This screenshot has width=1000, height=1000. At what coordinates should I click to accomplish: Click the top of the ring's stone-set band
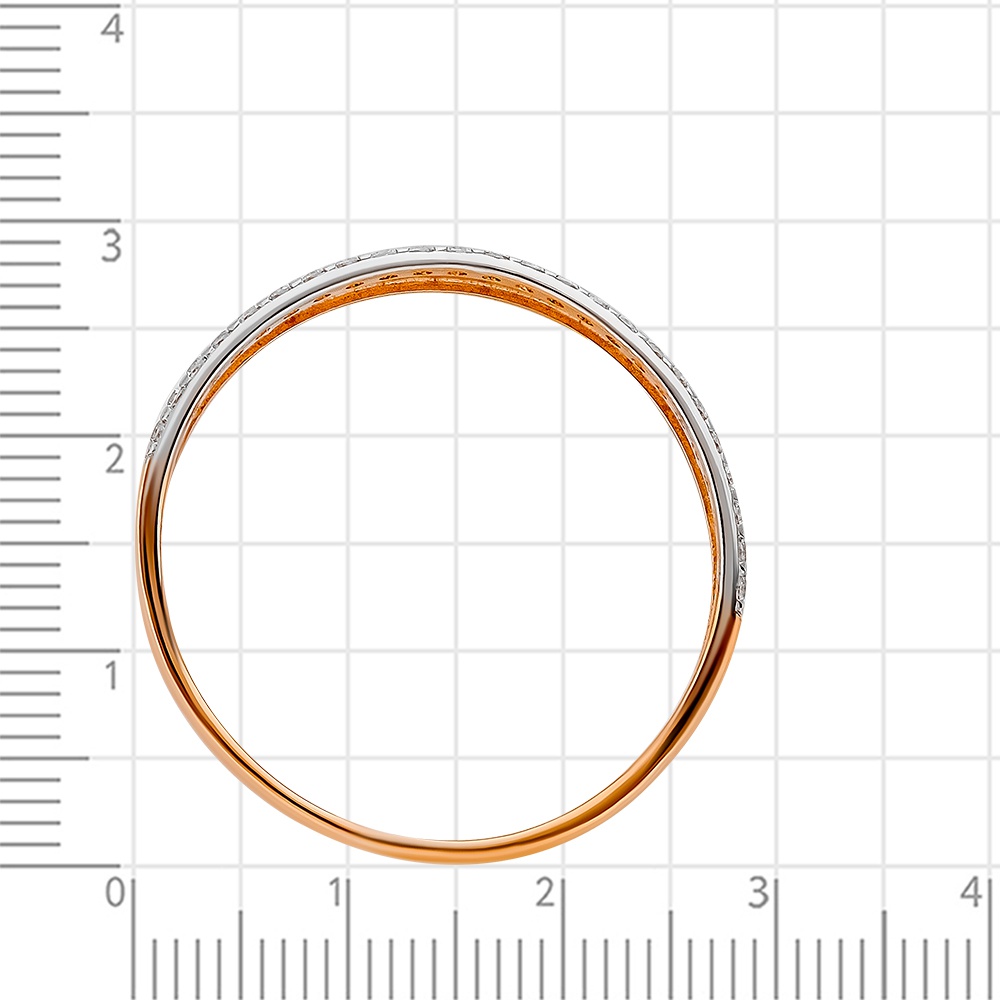click(x=440, y=253)
